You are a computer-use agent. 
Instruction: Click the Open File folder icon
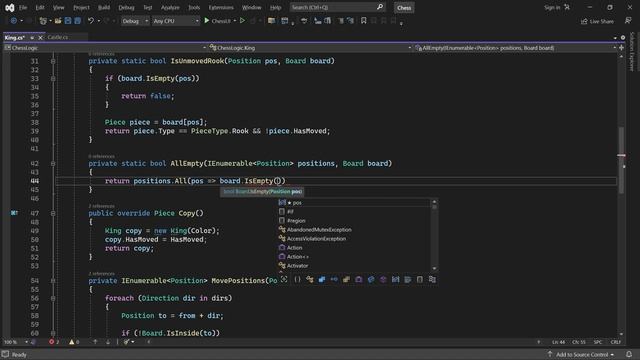coord(58,21)
